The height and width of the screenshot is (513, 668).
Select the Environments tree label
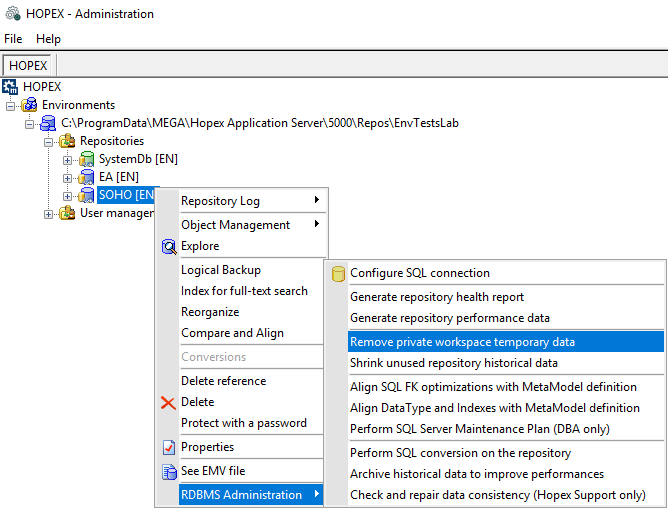tap(78, 105)
